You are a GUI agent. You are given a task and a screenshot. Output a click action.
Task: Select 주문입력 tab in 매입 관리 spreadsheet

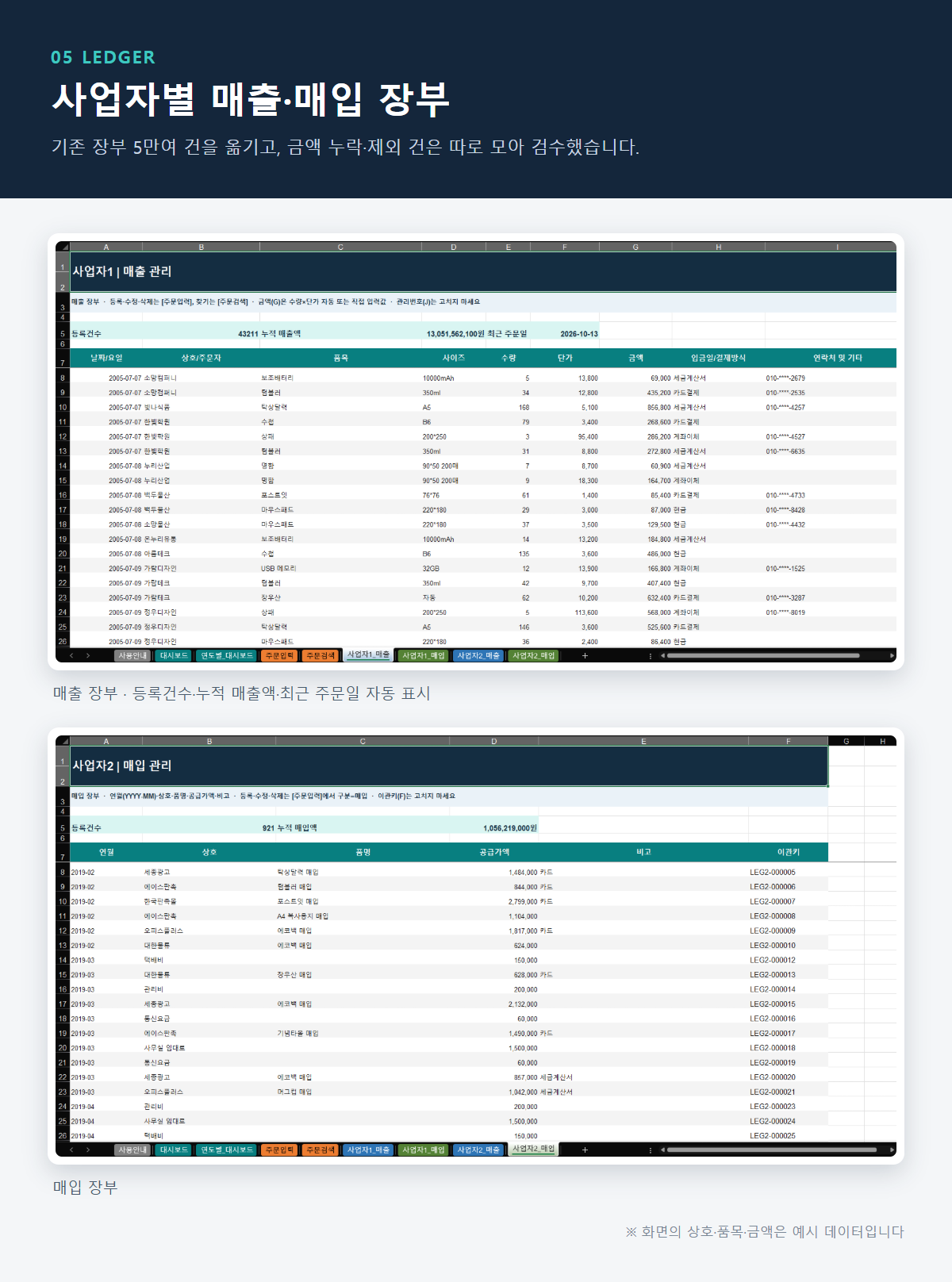[x=279, y=1150]
